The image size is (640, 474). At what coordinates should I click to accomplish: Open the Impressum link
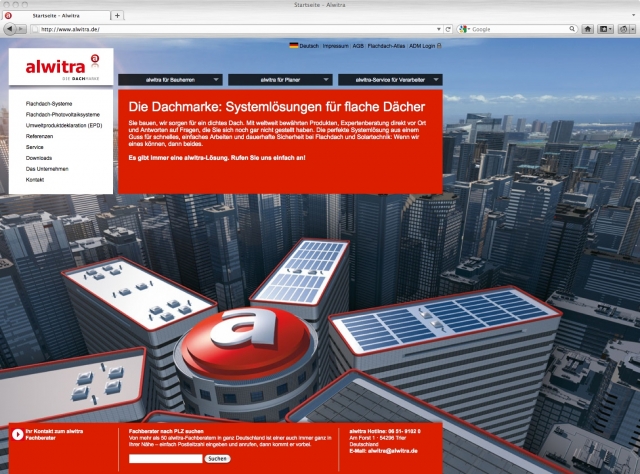tap(336, 46)
